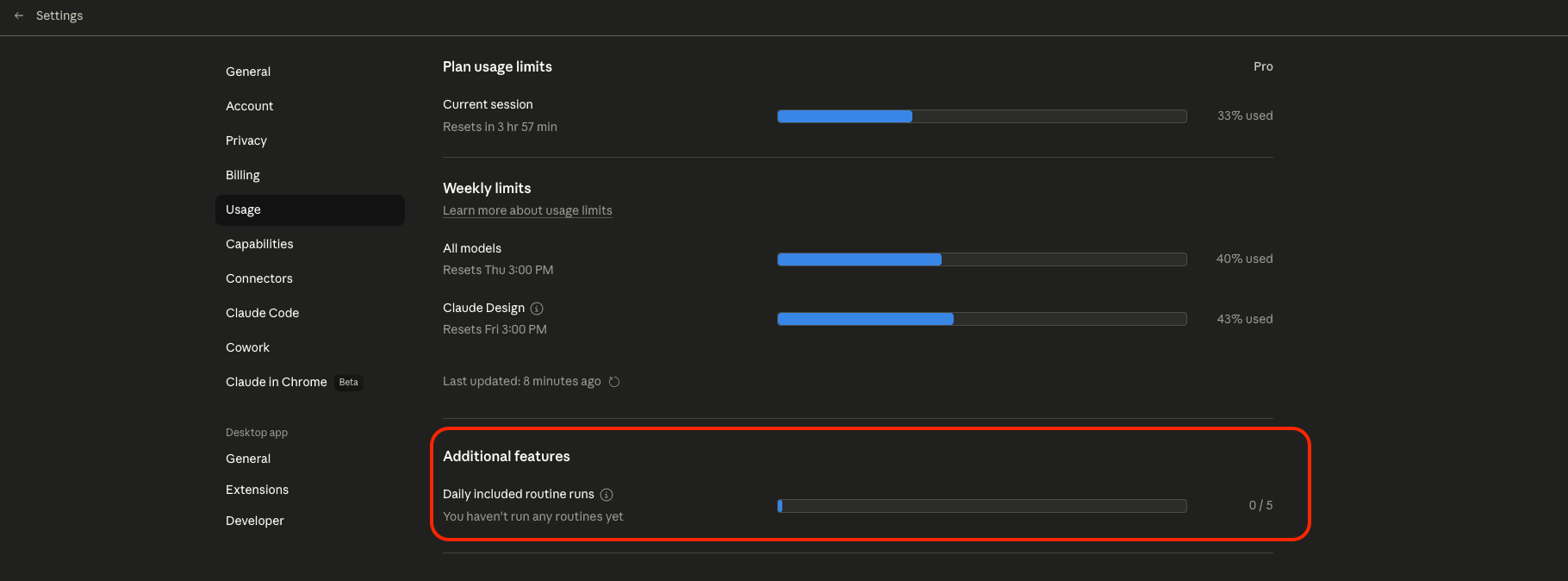
Task: Click the info icon beside Daily included routine runs
Action: pyautogui.click(x=607, y=495)
